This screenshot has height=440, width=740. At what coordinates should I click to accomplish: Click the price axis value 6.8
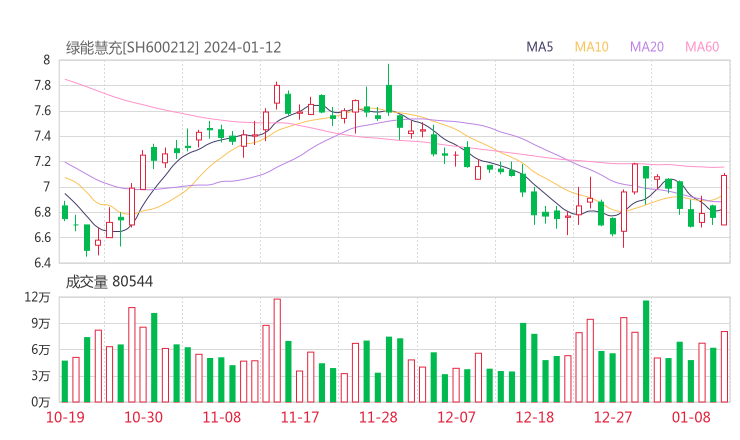42,212
